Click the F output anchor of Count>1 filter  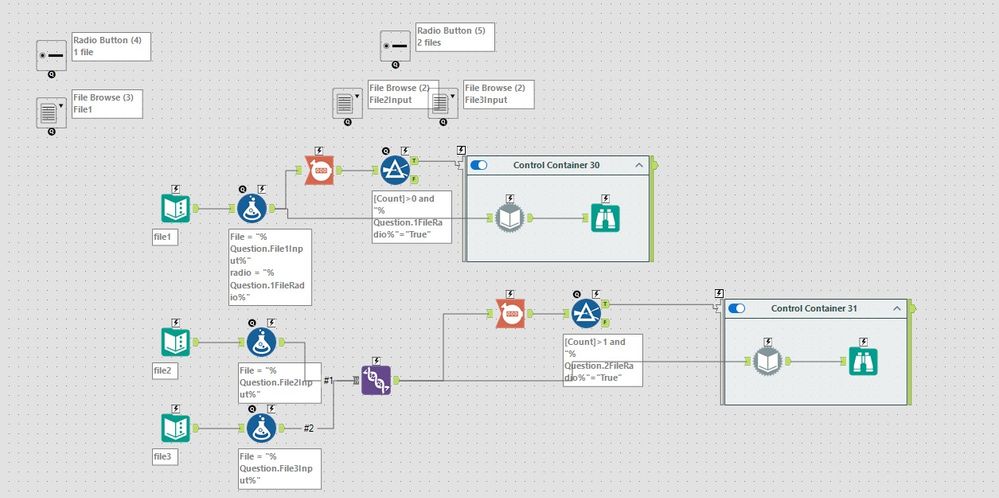click(x=605, y=322)
